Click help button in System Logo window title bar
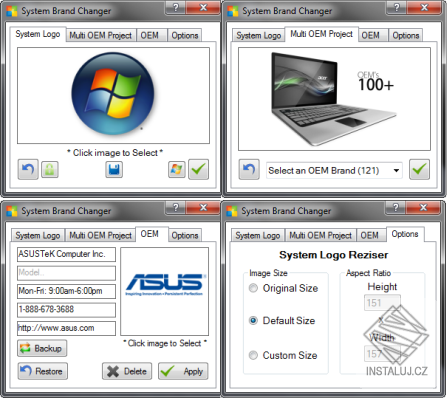The height and width of the screenshot is (398, 447). 176,7
